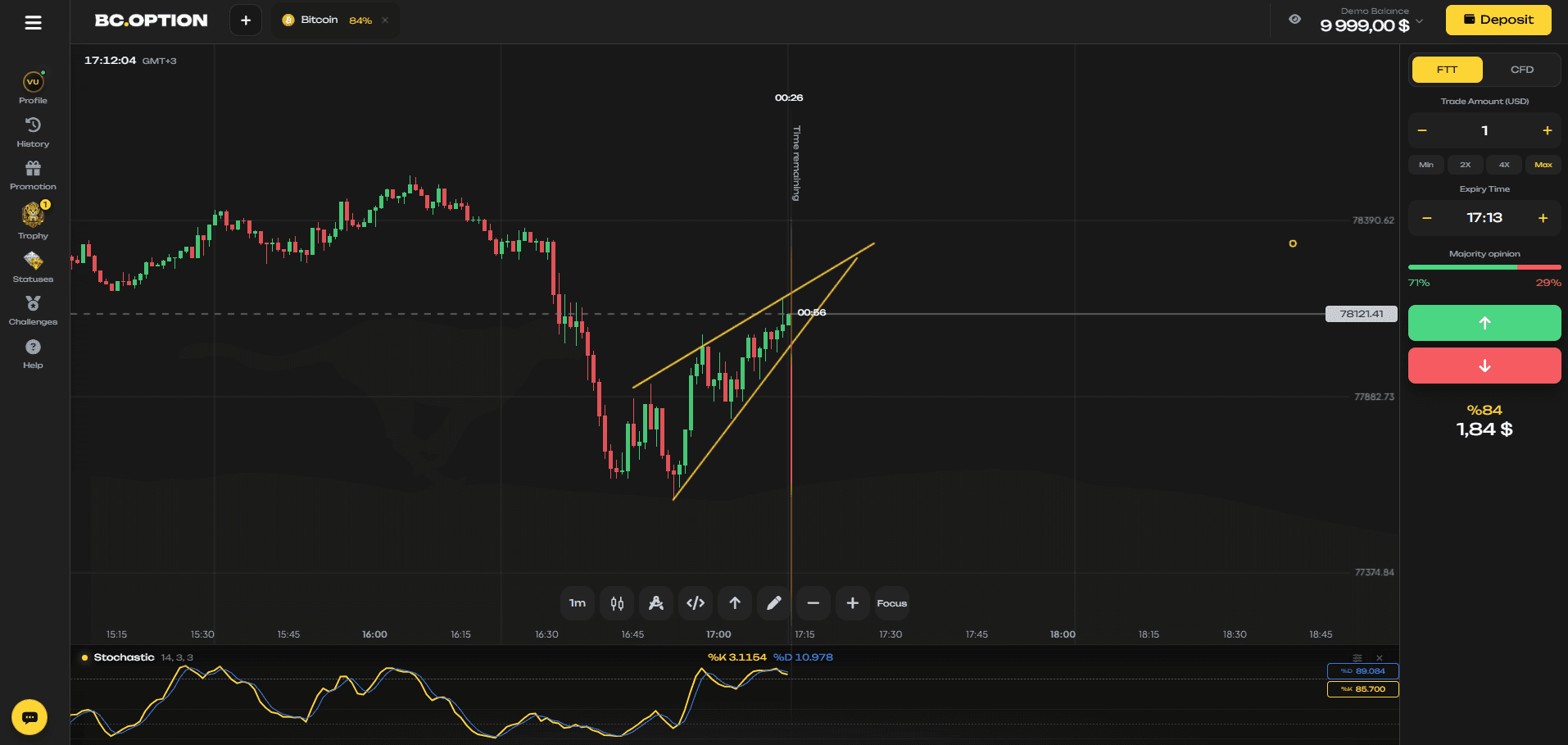Click the Majority opinion sentiment bar
The height and width of the screenshot is (745, 1568).
pos(1484,267)
